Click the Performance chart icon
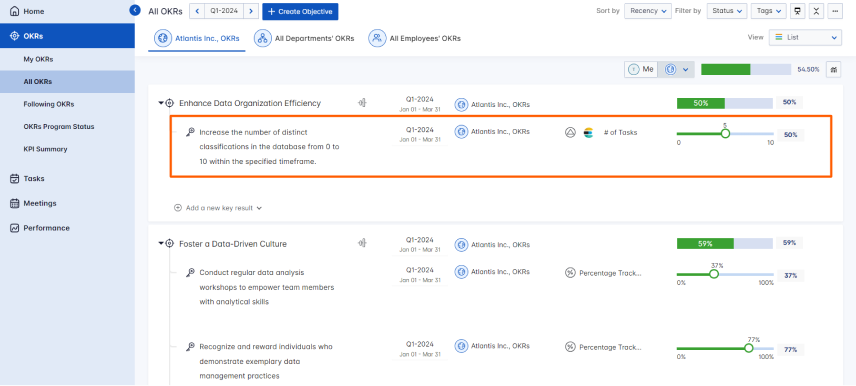856x386 pixels. click(x=15, y=228)
